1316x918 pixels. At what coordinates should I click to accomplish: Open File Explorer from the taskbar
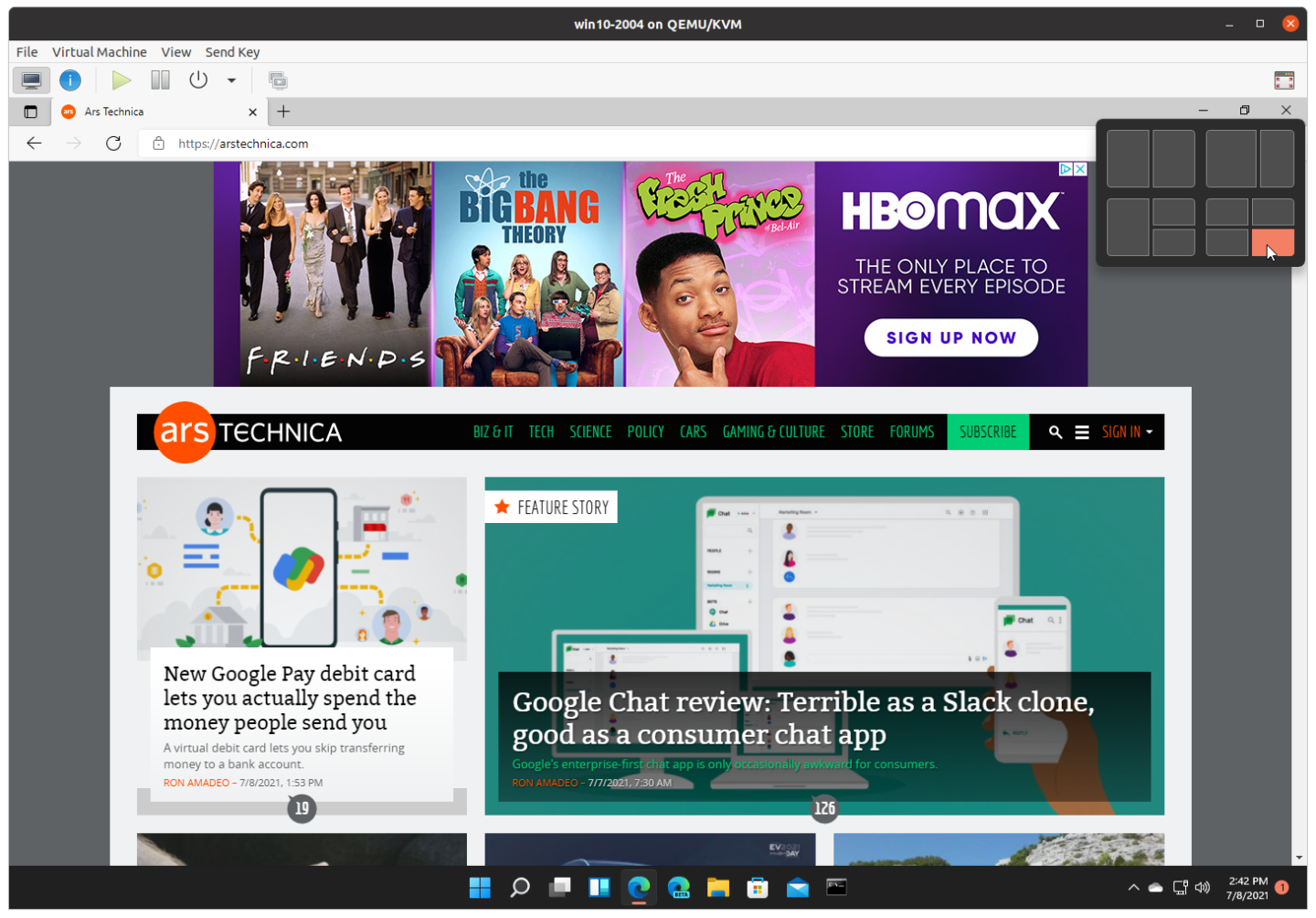pos(718,888)
